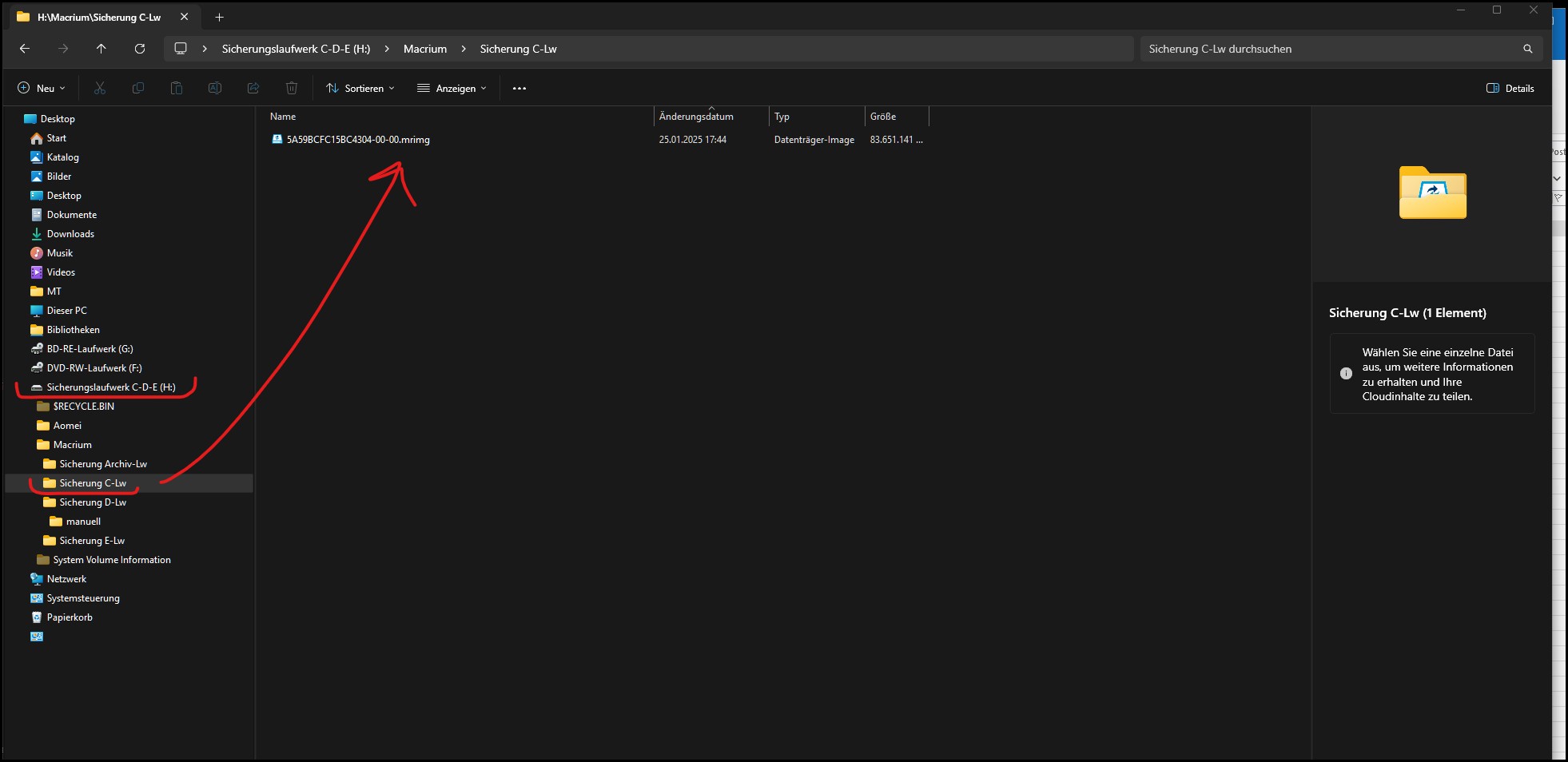
Task: Click the PC icon in address bar
Action: 181,49
